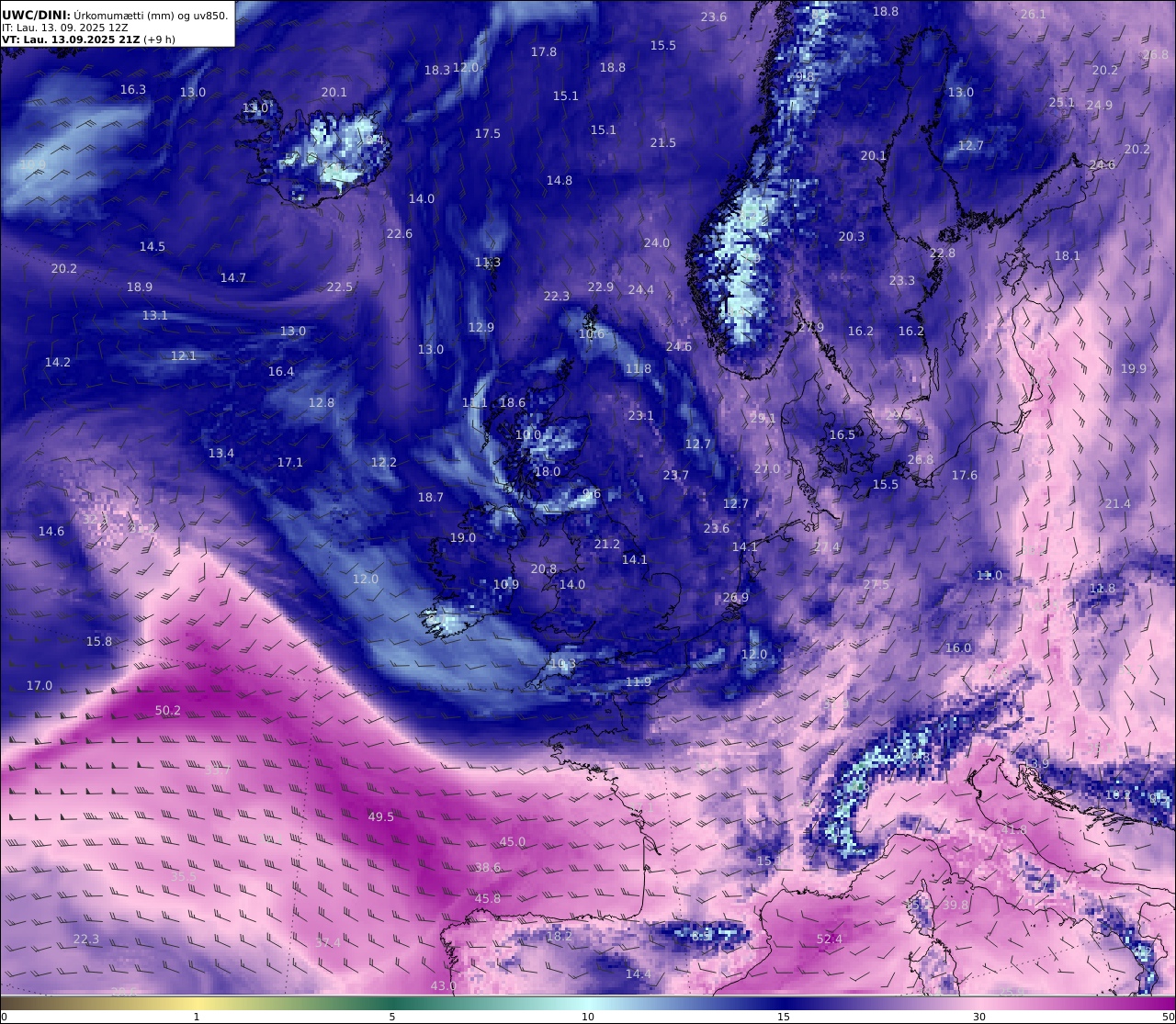Click the 49.5 value in the magenta band

click(x=380, y=816)
